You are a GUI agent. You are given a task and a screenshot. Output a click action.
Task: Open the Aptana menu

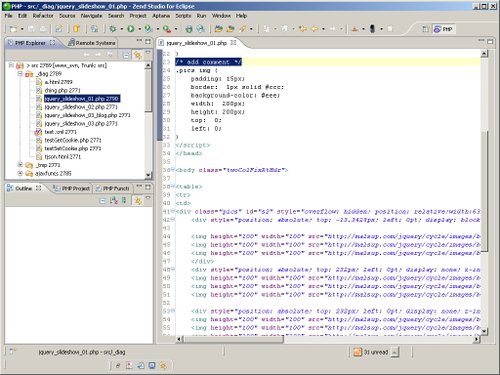point(161,16)
